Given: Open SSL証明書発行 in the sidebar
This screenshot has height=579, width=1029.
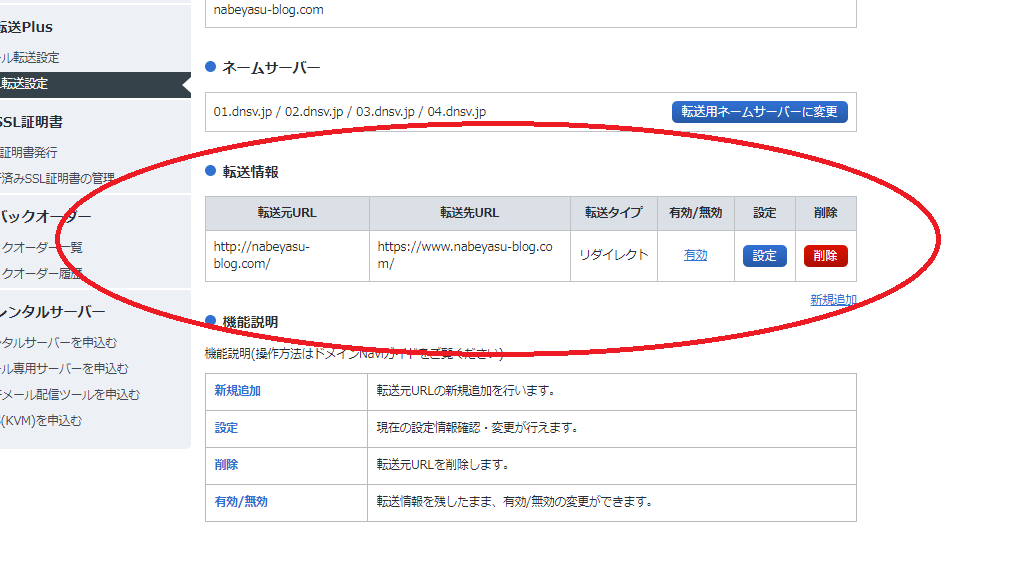Looking at the screenshot, I should 30,154.
